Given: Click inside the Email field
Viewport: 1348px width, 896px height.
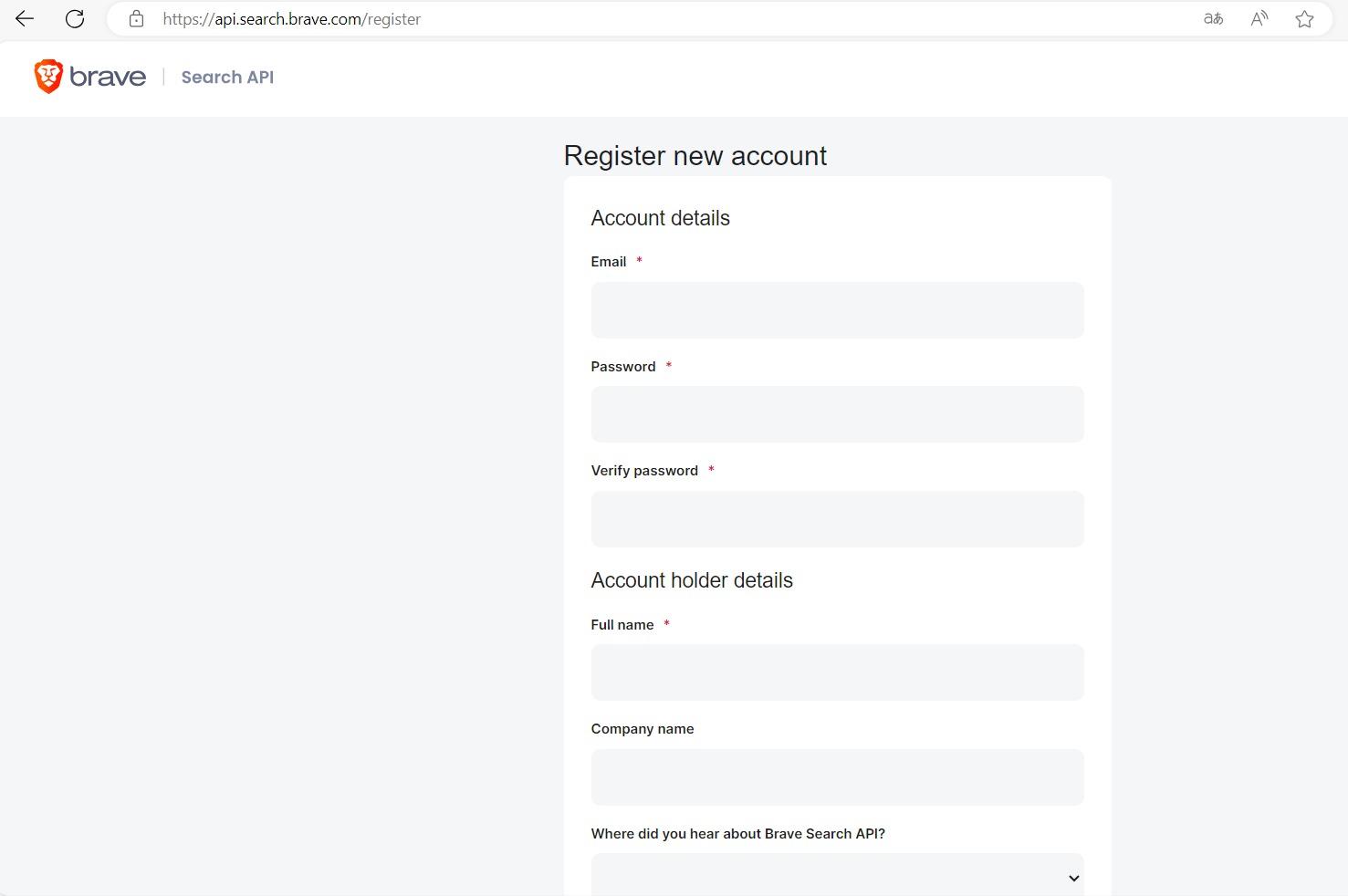Looking at the screenshot, I should point(837,310).
